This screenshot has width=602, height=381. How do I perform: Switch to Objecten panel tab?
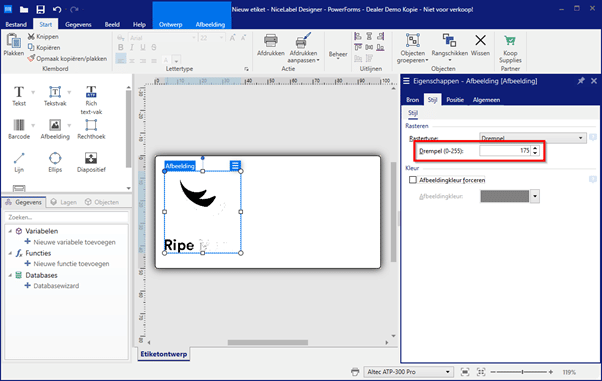click(x=102, y=202)
